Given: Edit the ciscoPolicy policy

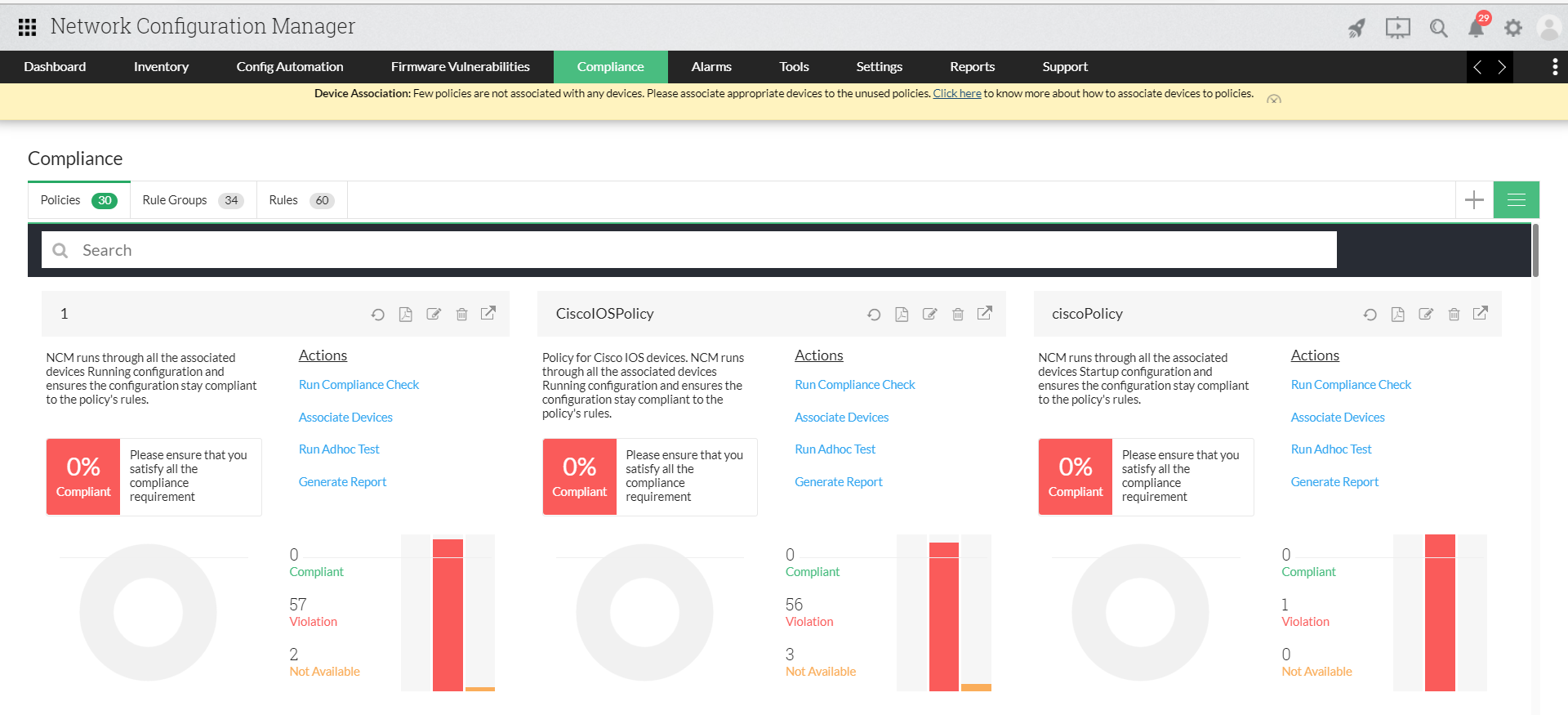Looking at the screenshot, I should tap(1426, 315).
